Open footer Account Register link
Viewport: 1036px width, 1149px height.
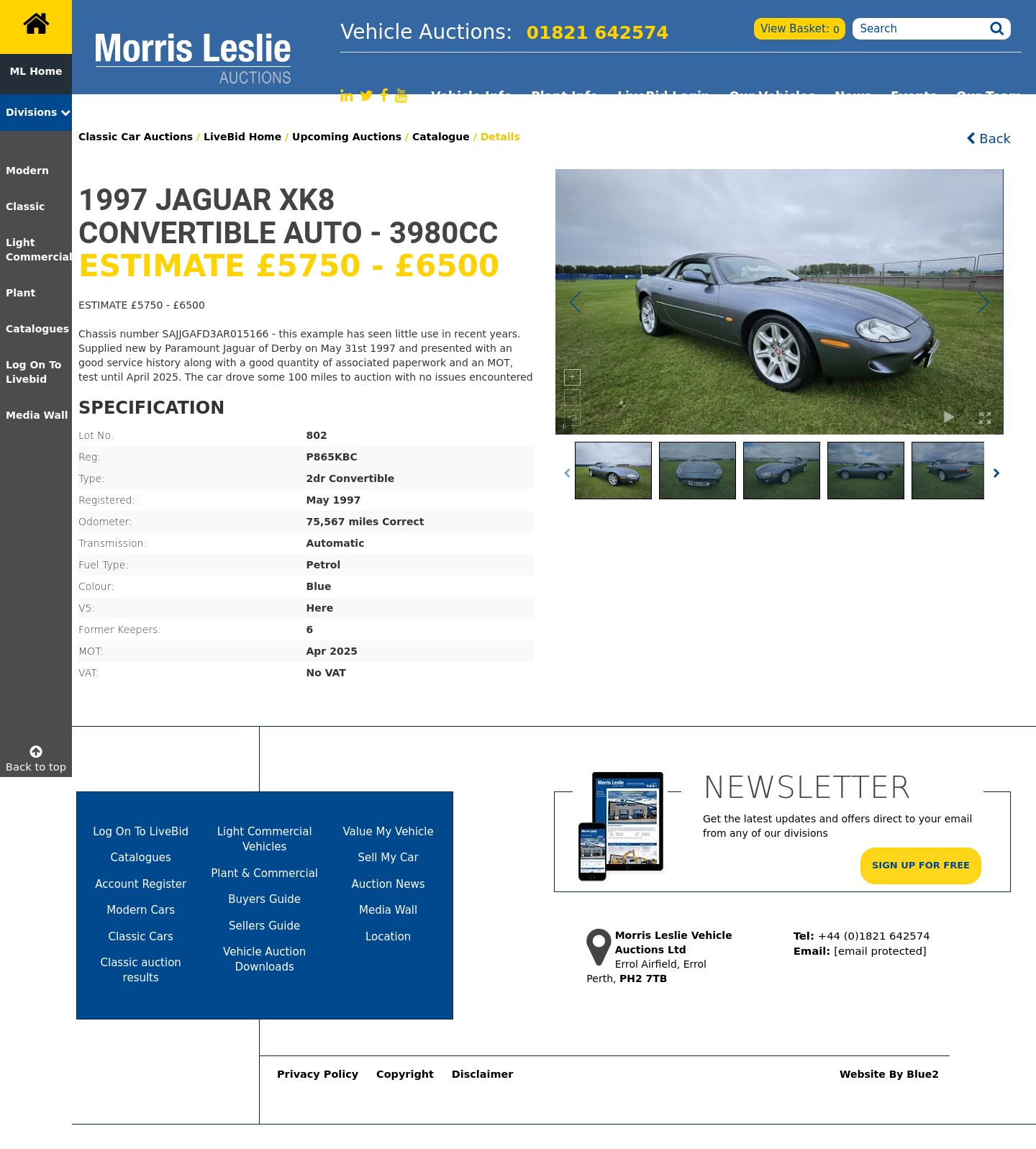tap(141, 884)
